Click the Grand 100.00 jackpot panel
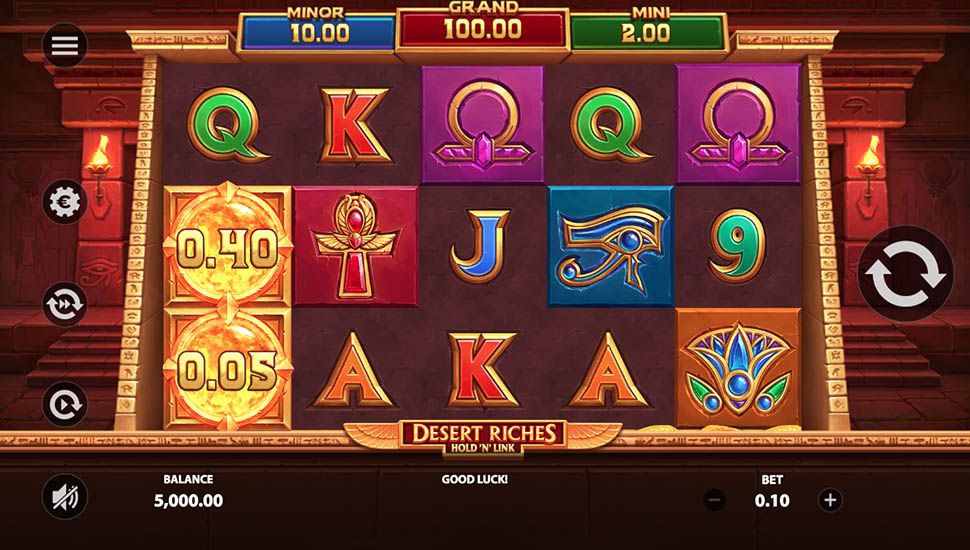 point(483,28)
